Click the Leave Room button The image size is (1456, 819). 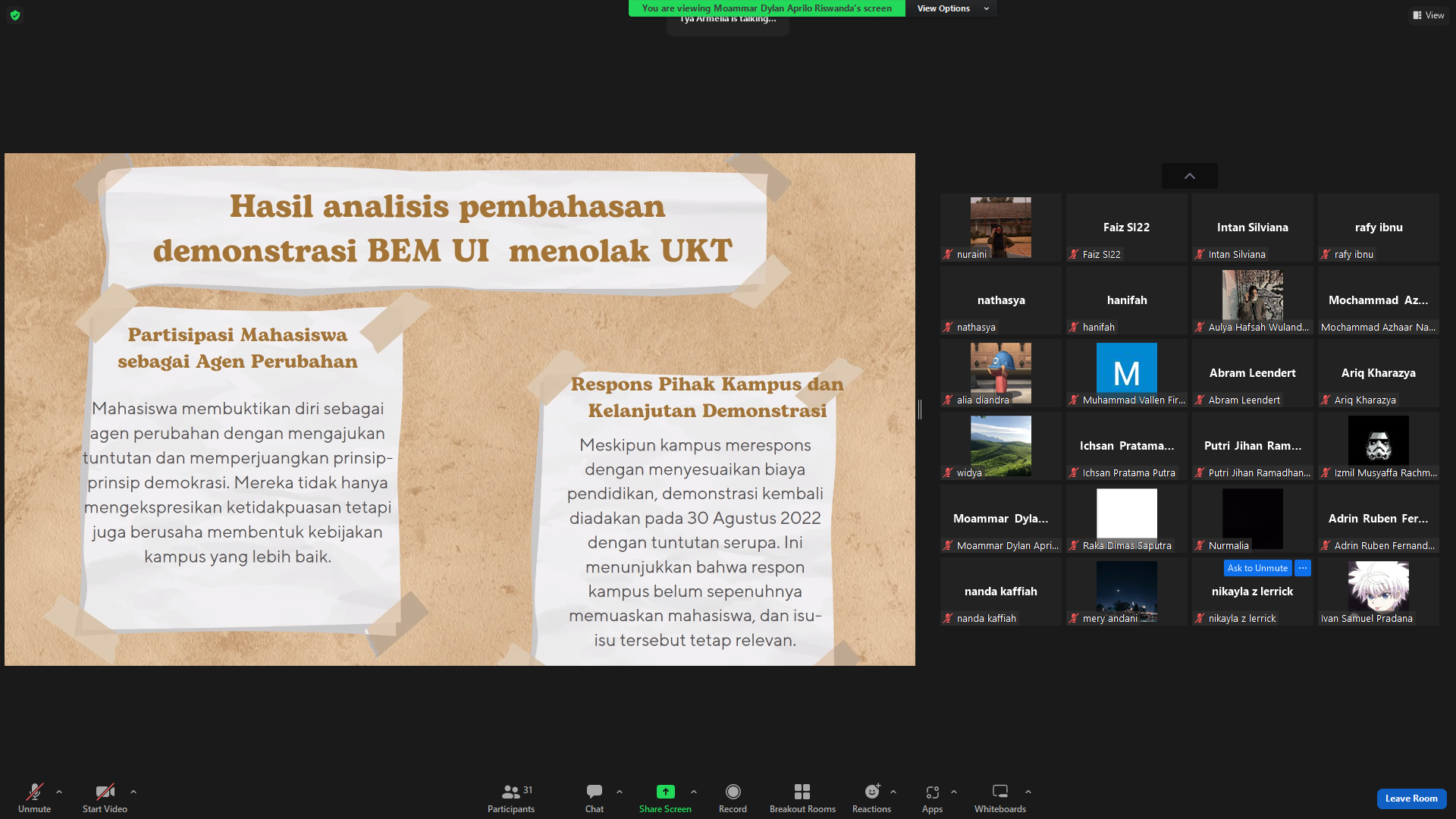click(x=1411, y=799)
